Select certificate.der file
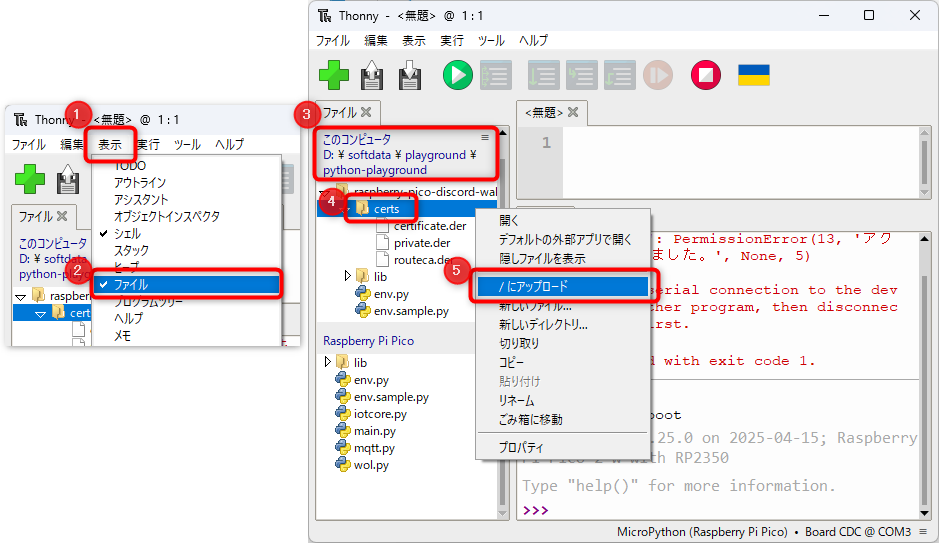Screen dimensions: 939x543 430,226
